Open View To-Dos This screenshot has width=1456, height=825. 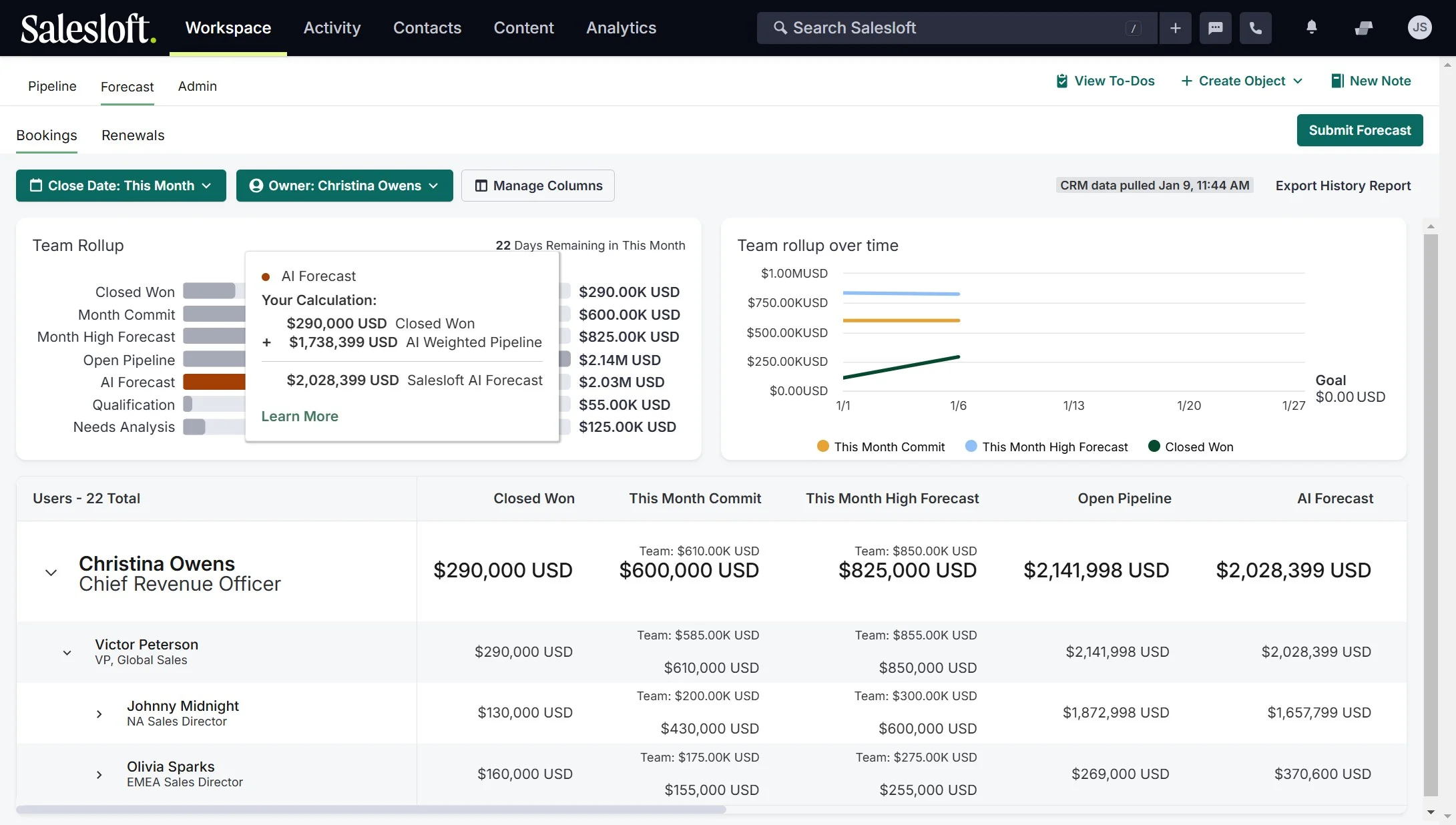pos(1105,81)
